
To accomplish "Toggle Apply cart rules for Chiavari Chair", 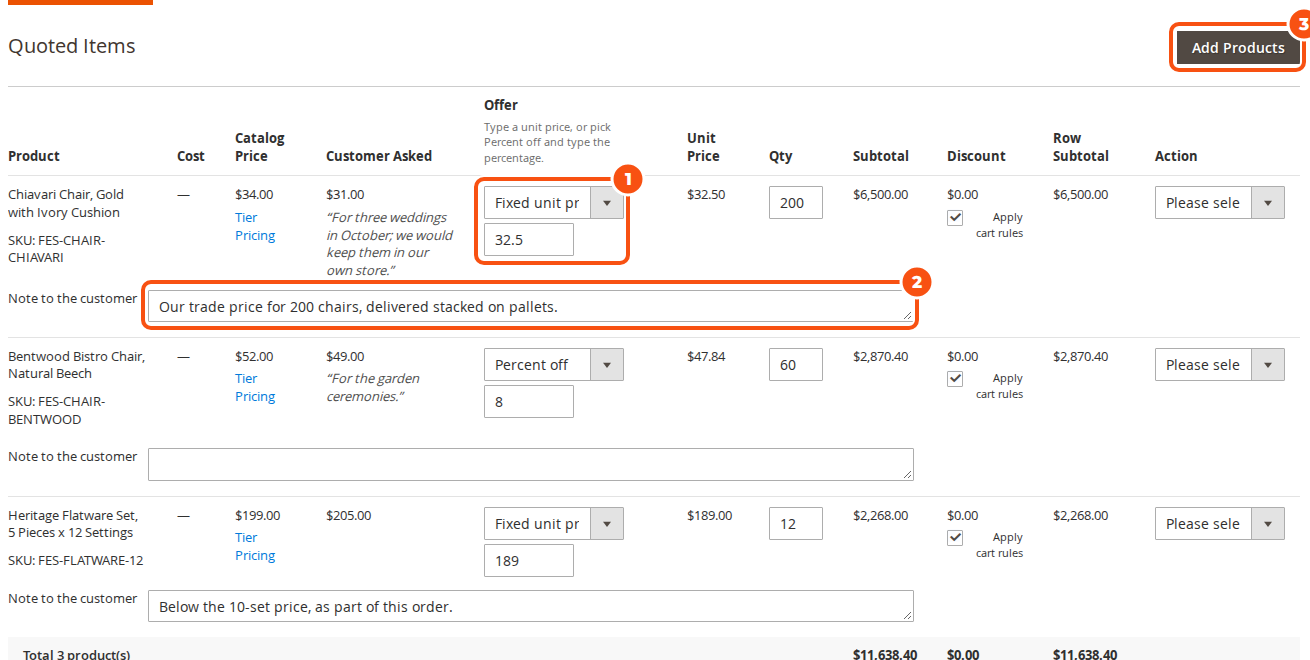I will pyautogui.click(x=955, y=218).
